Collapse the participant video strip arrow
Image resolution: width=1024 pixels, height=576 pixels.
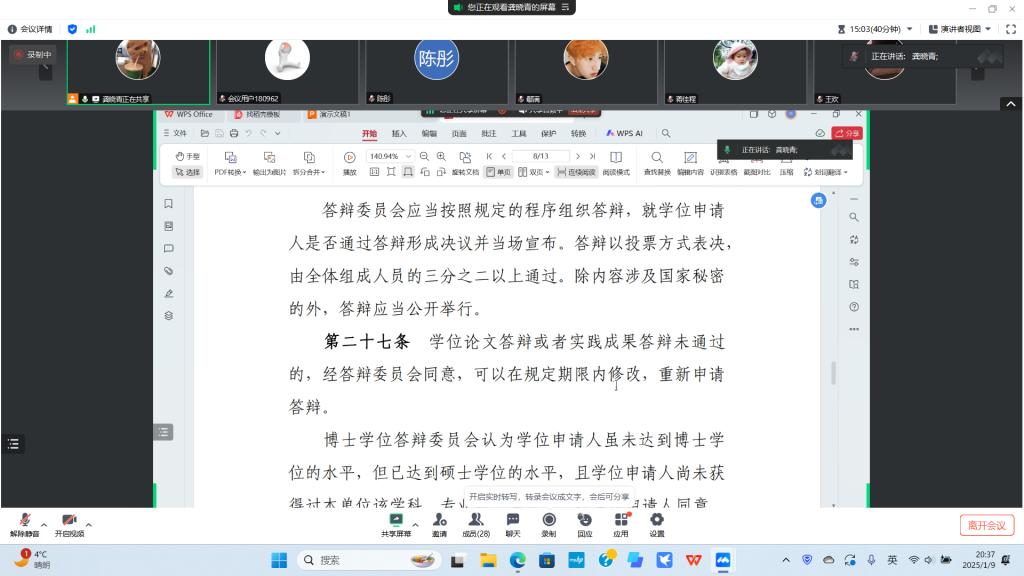coord(1010,104)
